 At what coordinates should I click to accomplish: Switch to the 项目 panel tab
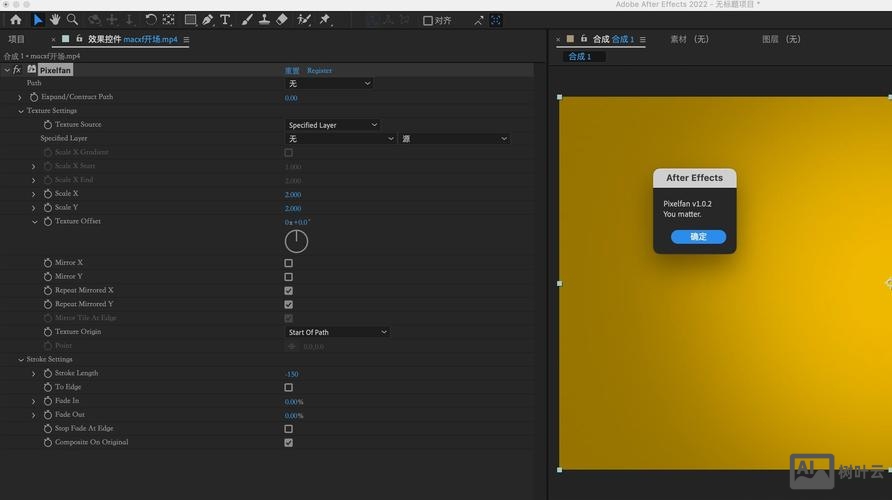tap(17, 40)
